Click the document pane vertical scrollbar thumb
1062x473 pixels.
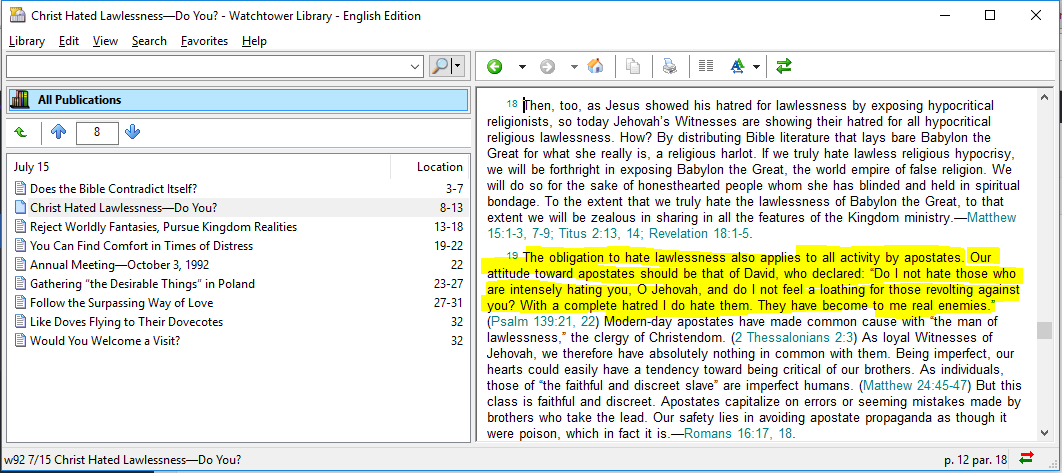(x=1044, y=330)
